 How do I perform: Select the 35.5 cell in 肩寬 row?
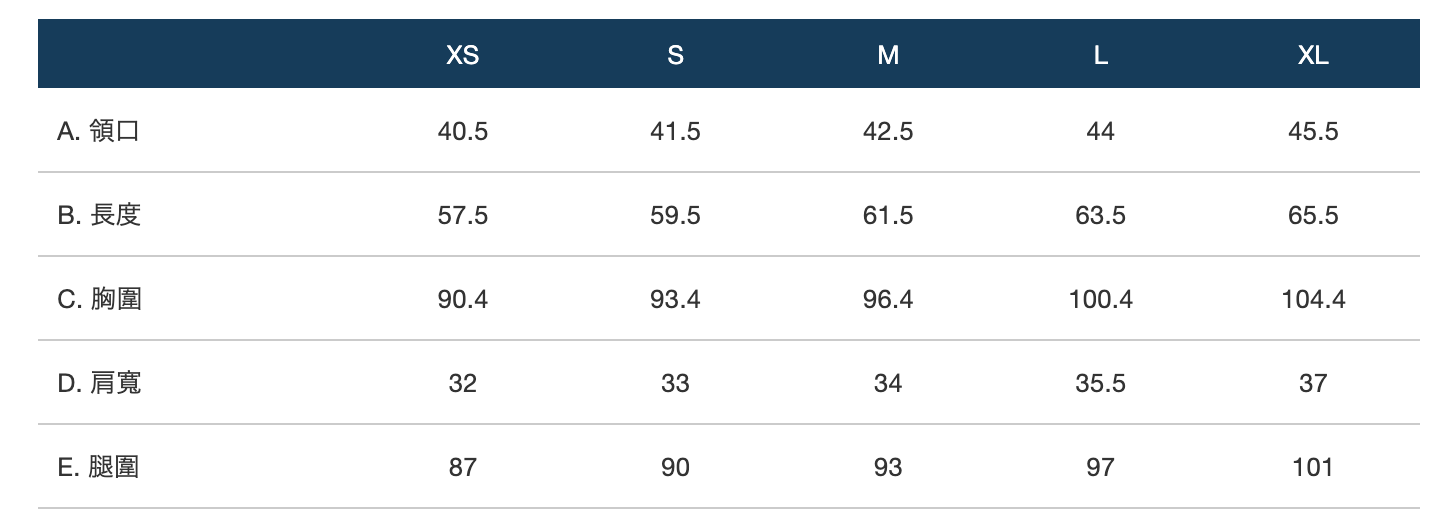[1100, 383]
